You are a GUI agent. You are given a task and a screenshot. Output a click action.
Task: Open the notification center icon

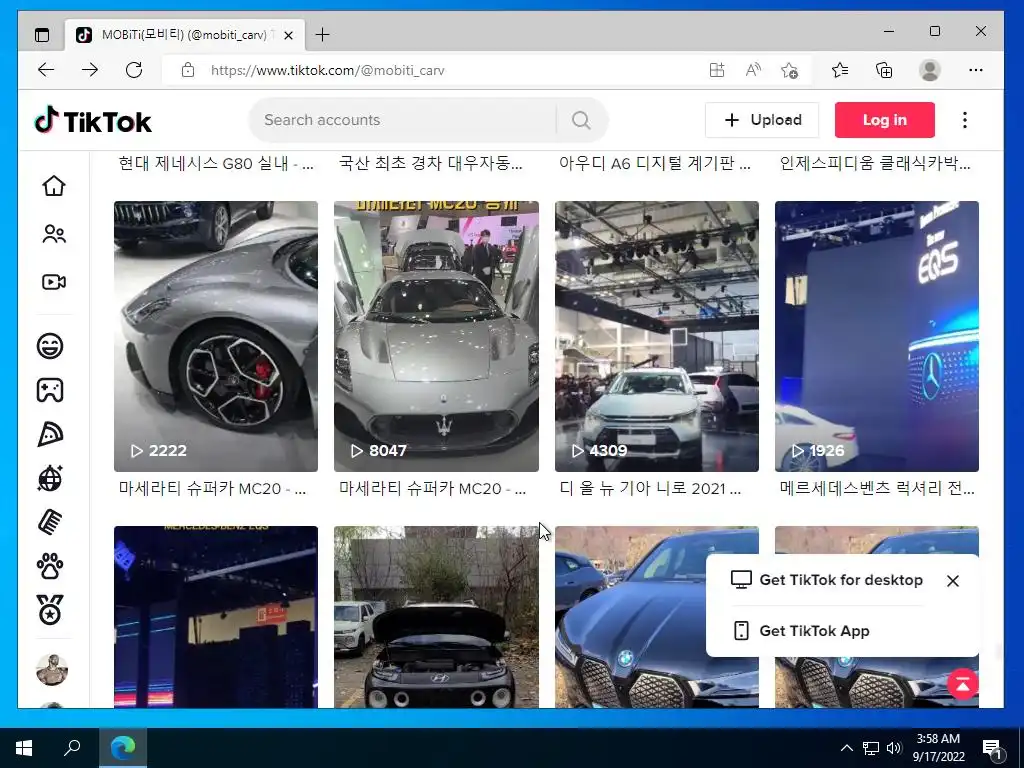coord(993,748)
